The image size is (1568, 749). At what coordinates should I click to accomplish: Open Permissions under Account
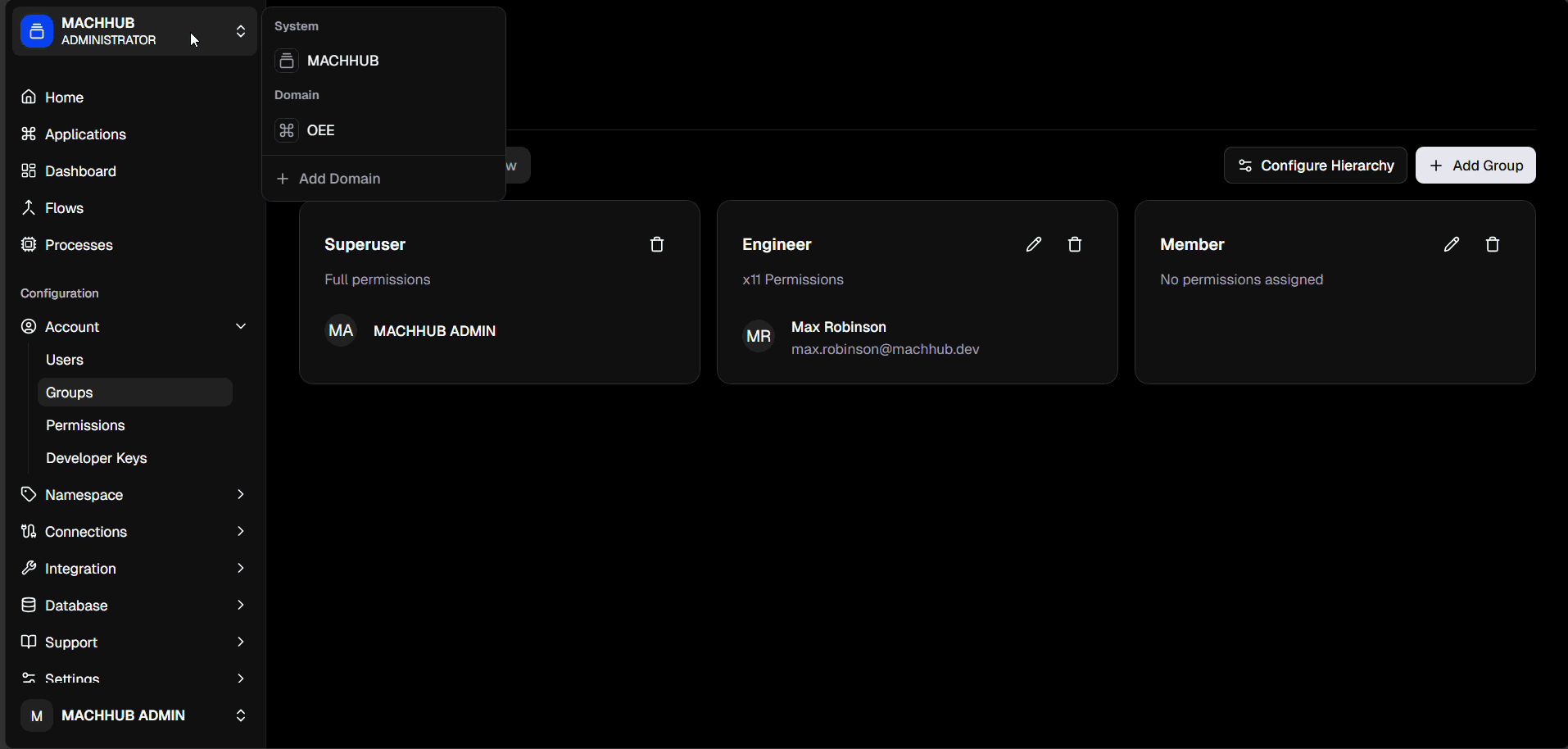[x=135, y=425]
